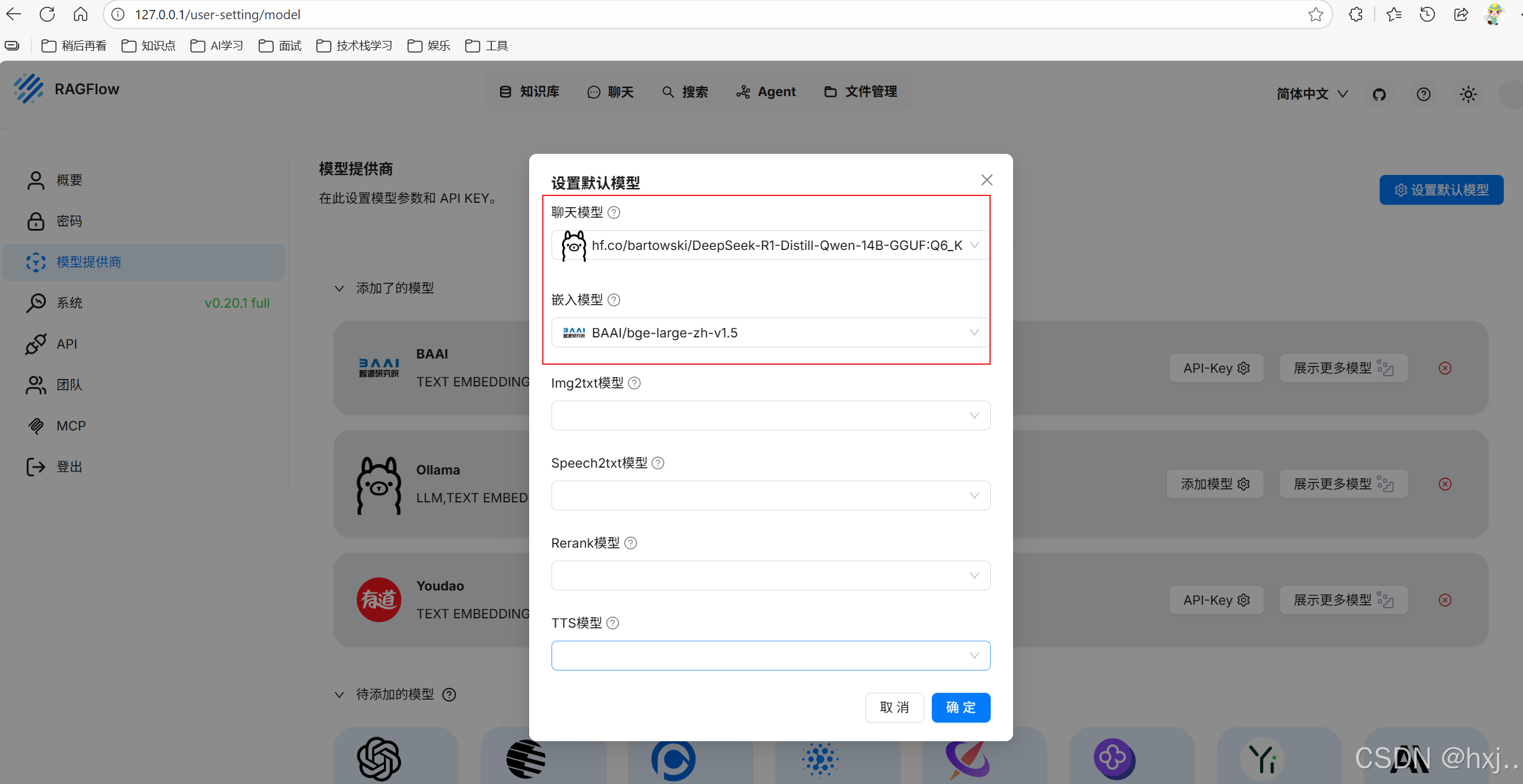Click the browser address bar URL
Image resolution: width=1523 pixels, height=784 pixels.
[218, 14]
